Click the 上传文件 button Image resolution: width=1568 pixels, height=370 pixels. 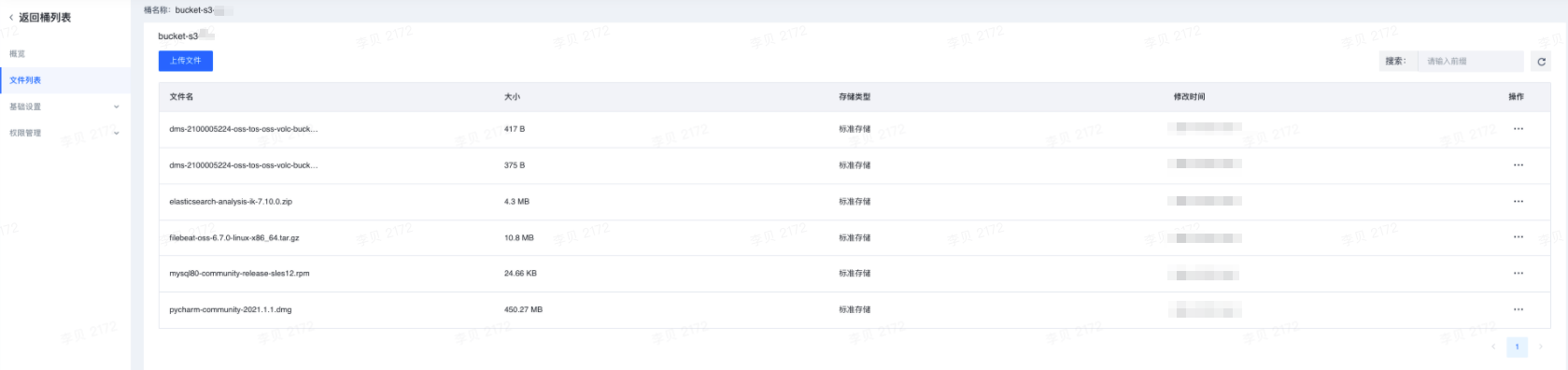tap(186, 61)
